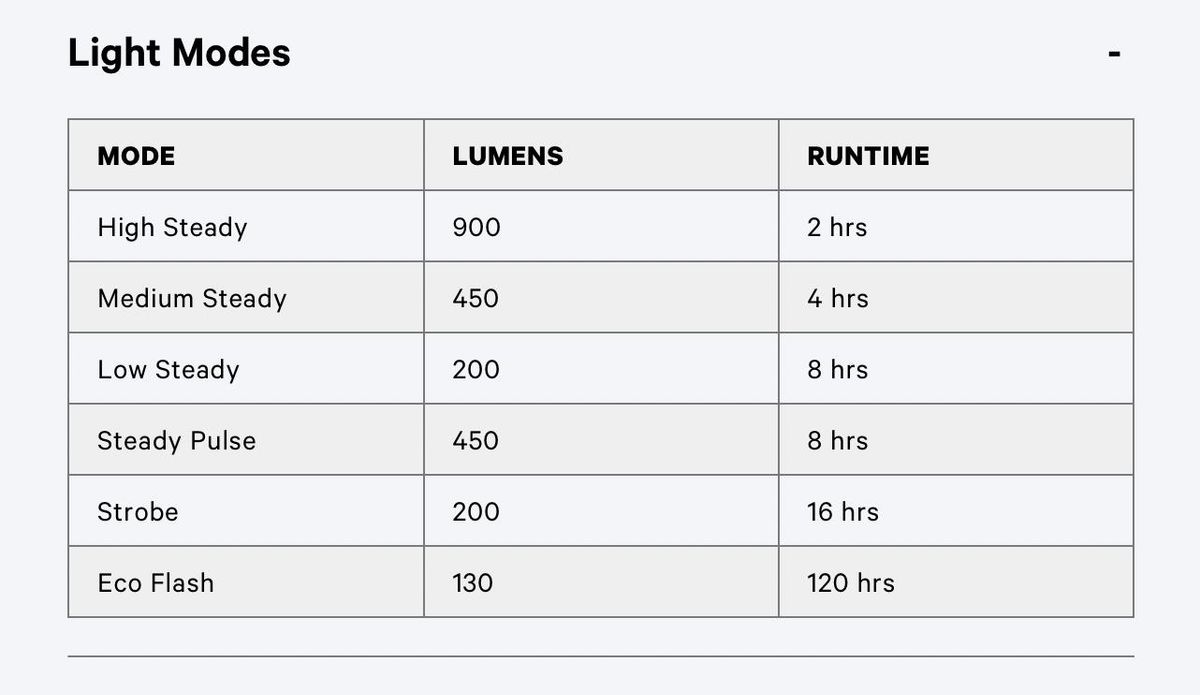Click the Light Modes heading
This screenshot has width=1200, height=695.
tap(179, 53)
